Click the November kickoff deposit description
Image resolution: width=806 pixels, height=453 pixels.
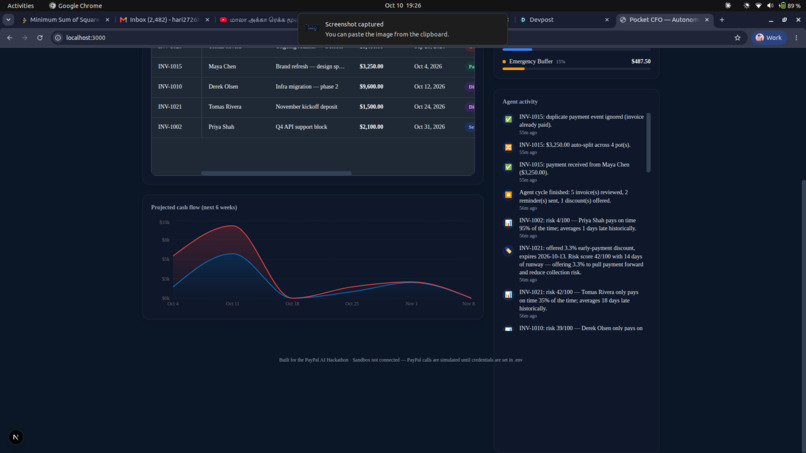[x=306, y=106]
